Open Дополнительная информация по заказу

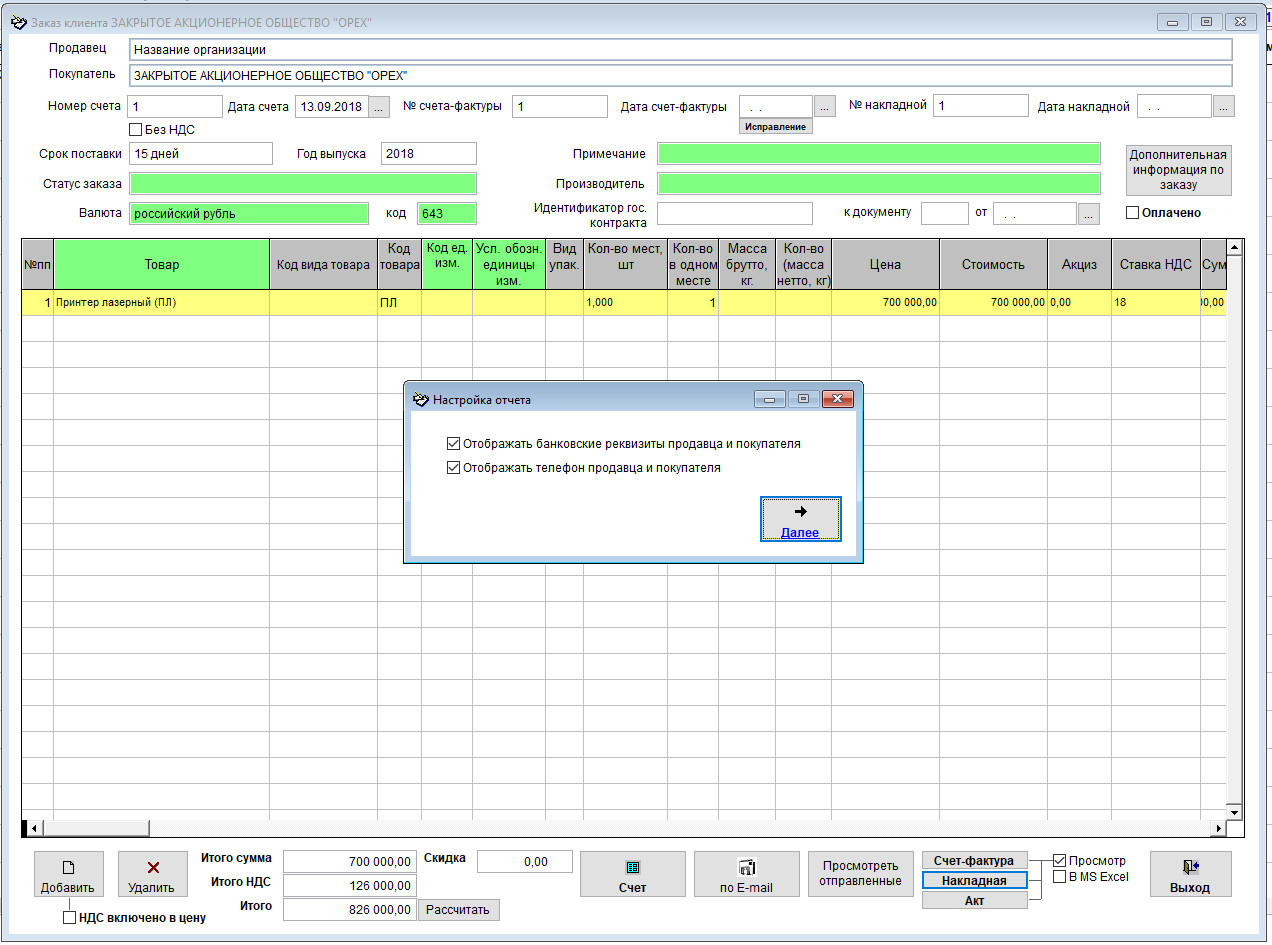(1178, 170)
